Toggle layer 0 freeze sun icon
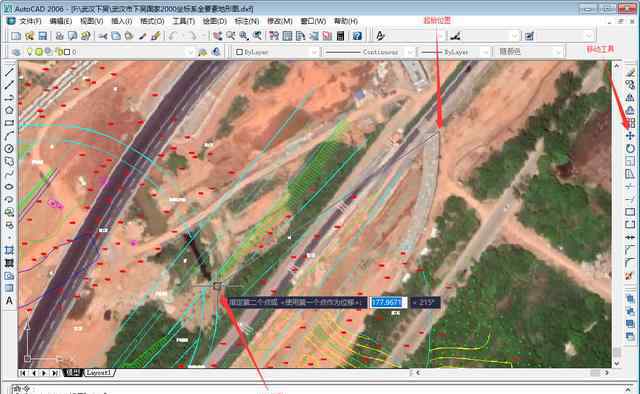Screen dimensions: 640x394 [39, 52]
